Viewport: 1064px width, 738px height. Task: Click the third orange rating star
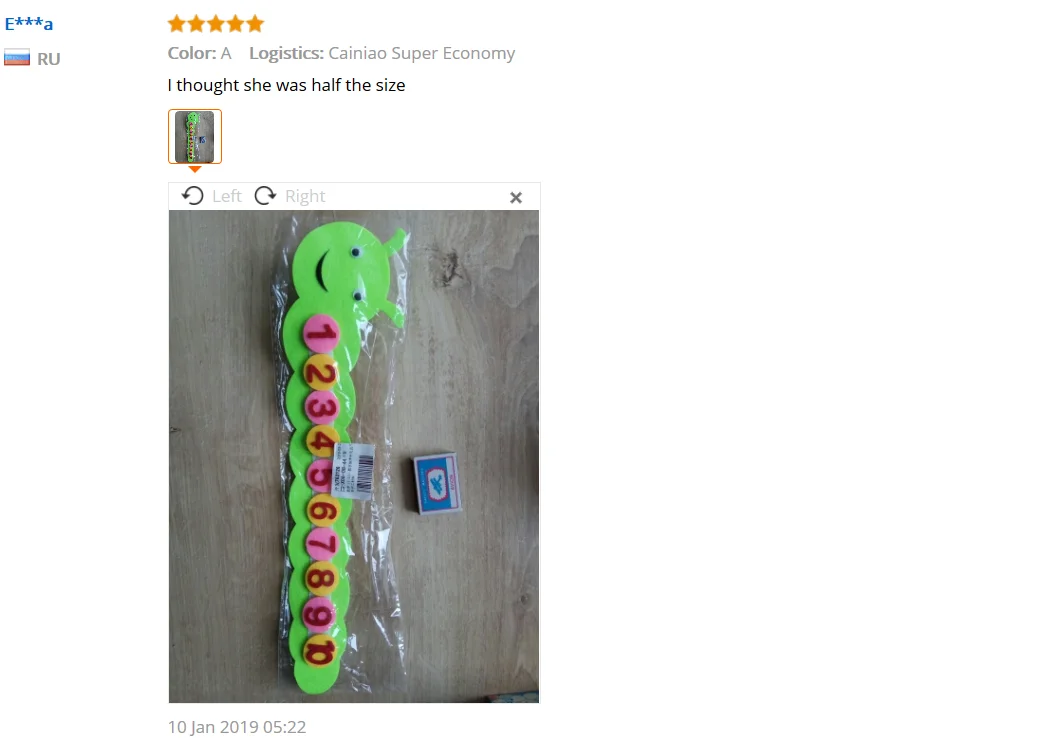click(216, 24)
